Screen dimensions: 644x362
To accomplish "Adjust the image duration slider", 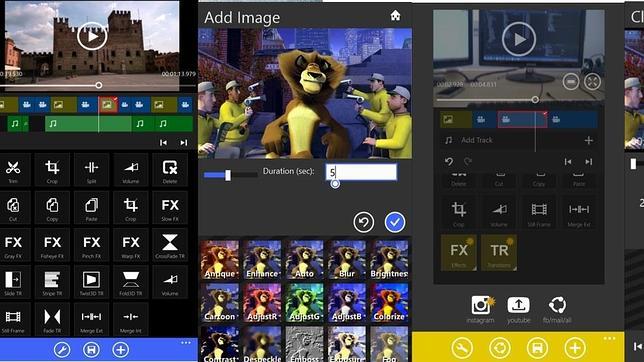I will (228, 175).
